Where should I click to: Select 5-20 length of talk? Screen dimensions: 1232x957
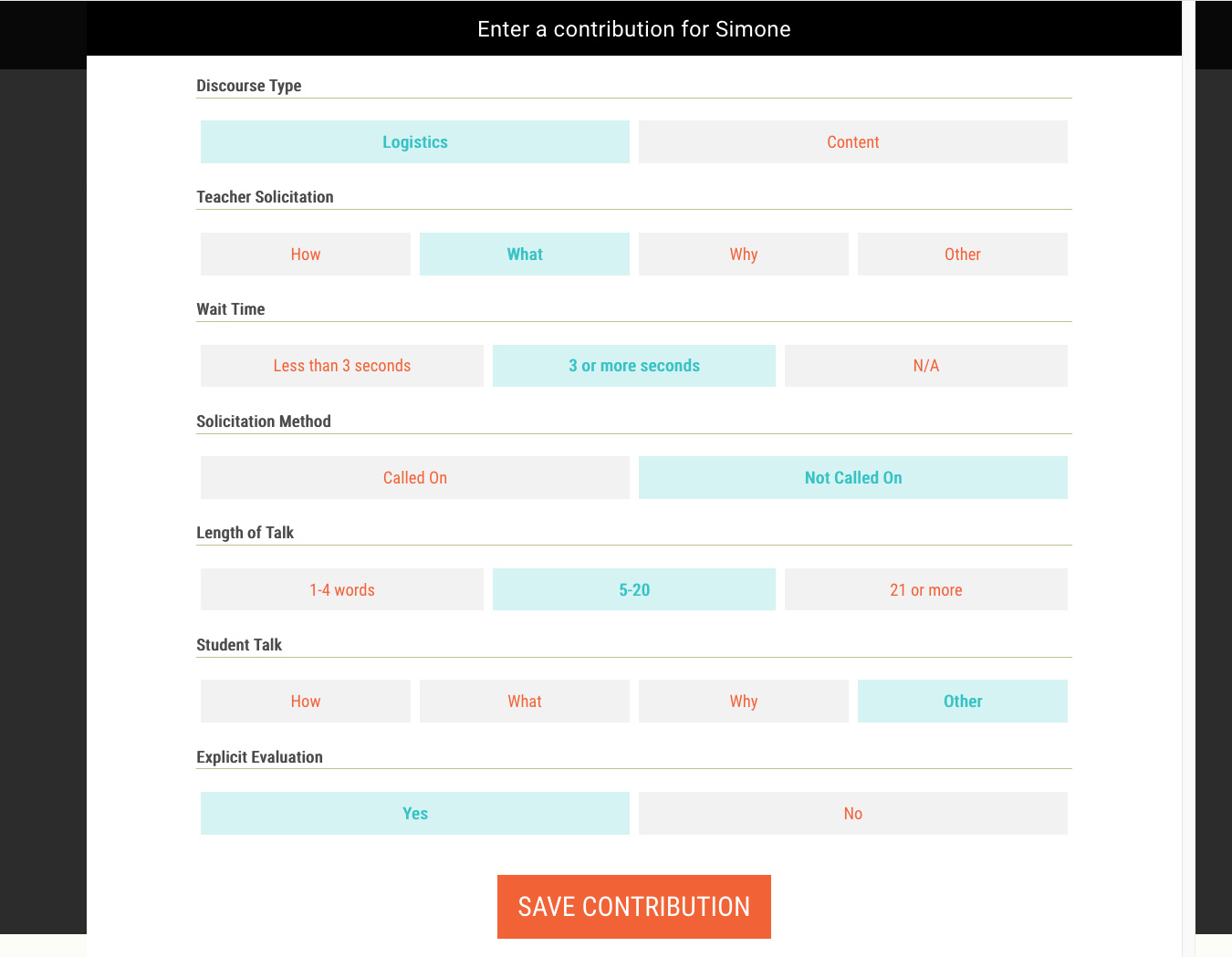[634, 590]
